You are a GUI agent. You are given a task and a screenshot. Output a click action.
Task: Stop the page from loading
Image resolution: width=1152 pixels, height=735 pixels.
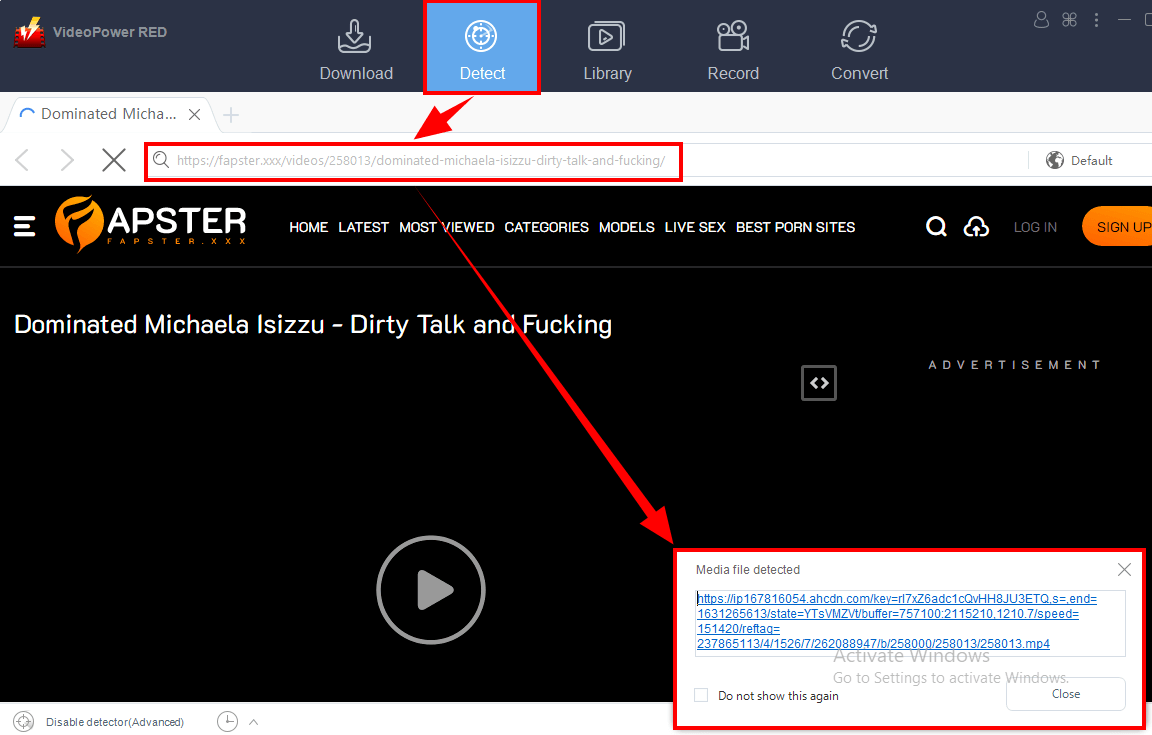click(114, 159)
